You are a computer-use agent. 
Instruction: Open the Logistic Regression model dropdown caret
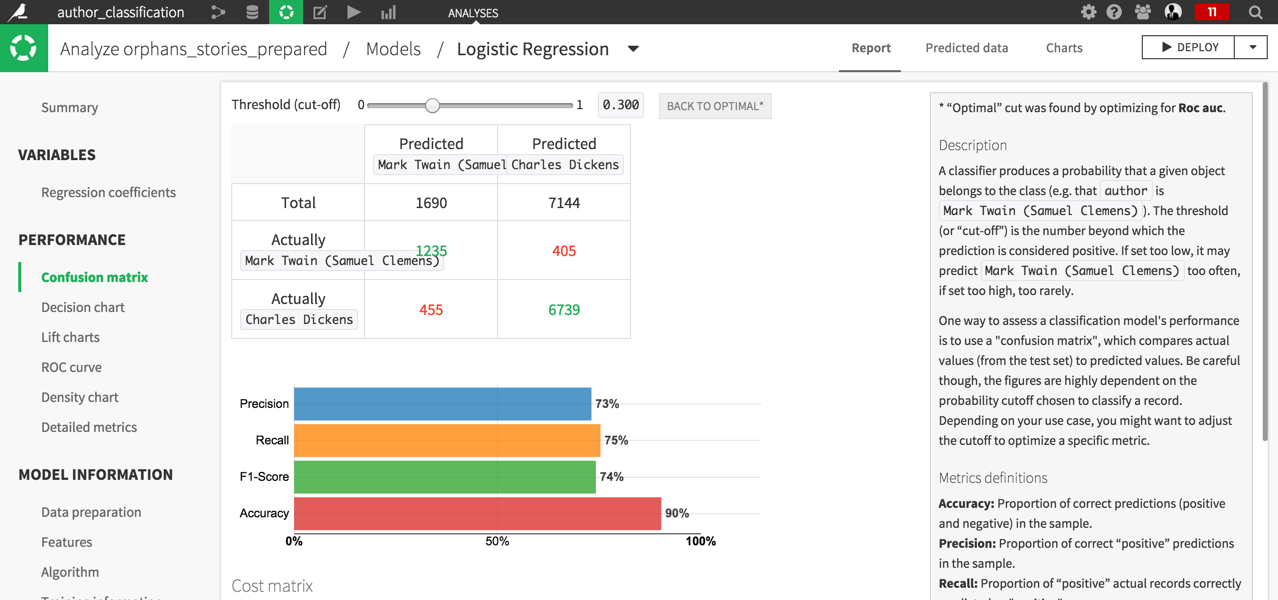633,49
